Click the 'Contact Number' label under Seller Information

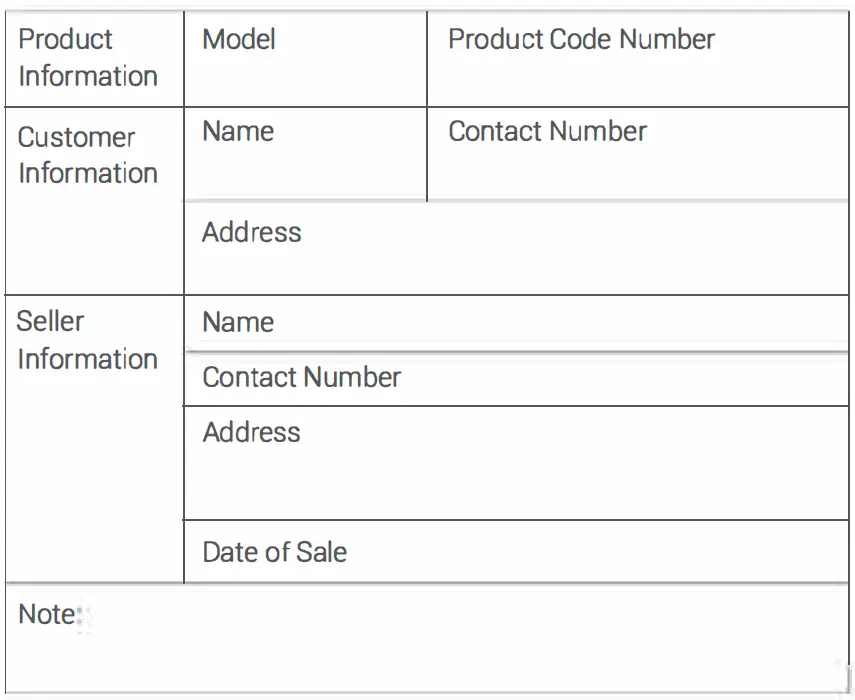(x=301, y=377)
